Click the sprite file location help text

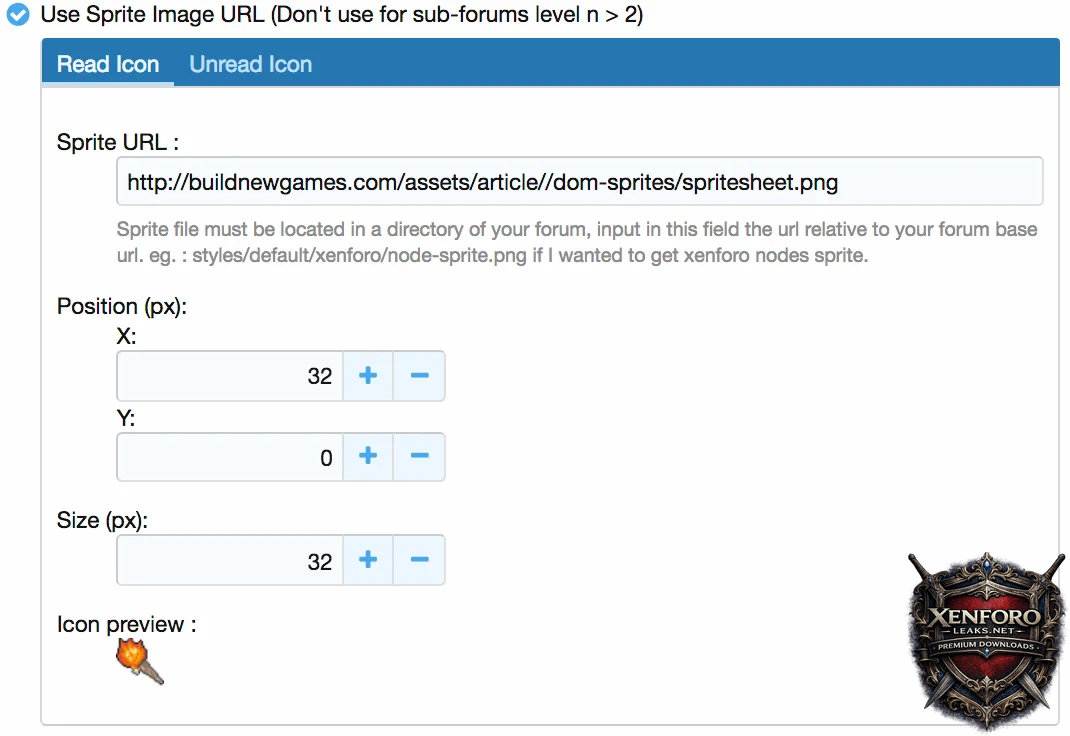[577, 242]
